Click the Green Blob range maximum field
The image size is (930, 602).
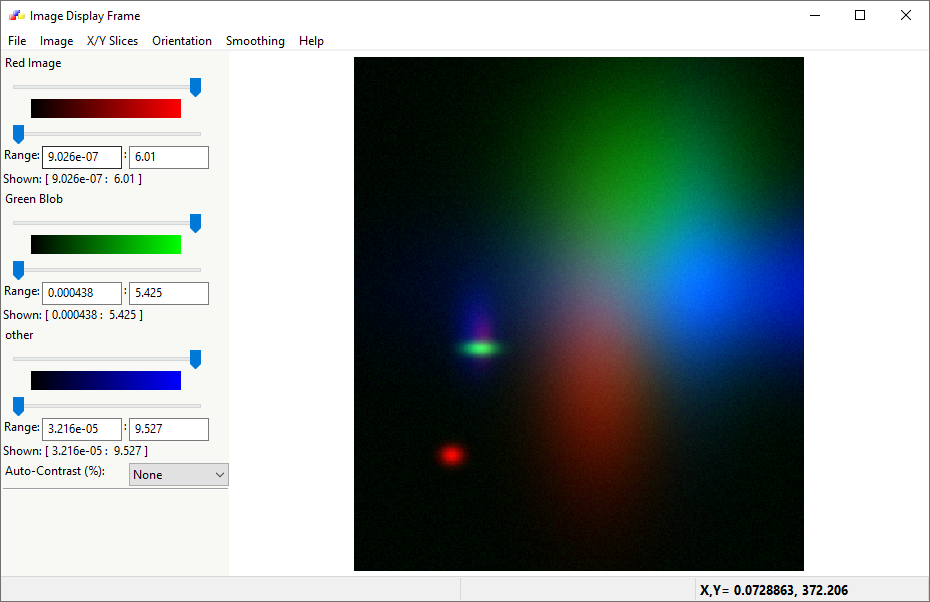168,293
